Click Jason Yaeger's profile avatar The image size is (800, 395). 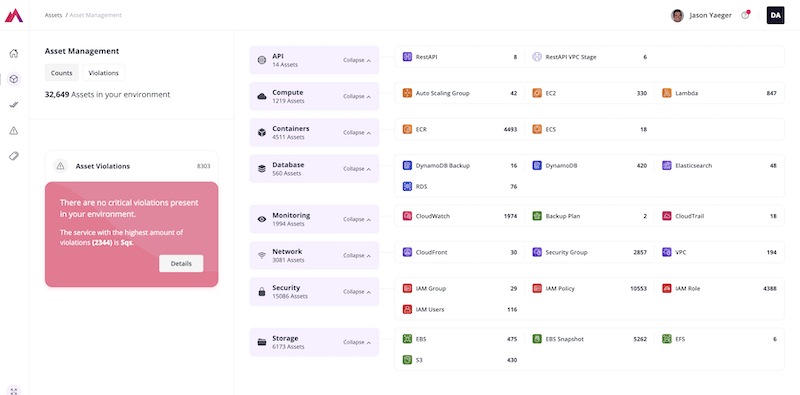click(677, 15)
